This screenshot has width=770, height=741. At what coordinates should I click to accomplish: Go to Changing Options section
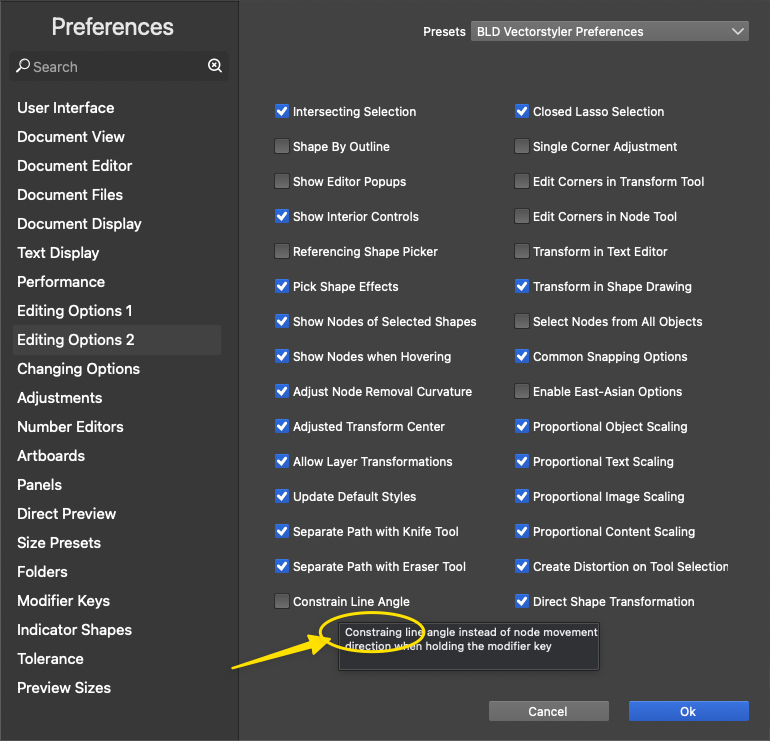click(78, 369)
